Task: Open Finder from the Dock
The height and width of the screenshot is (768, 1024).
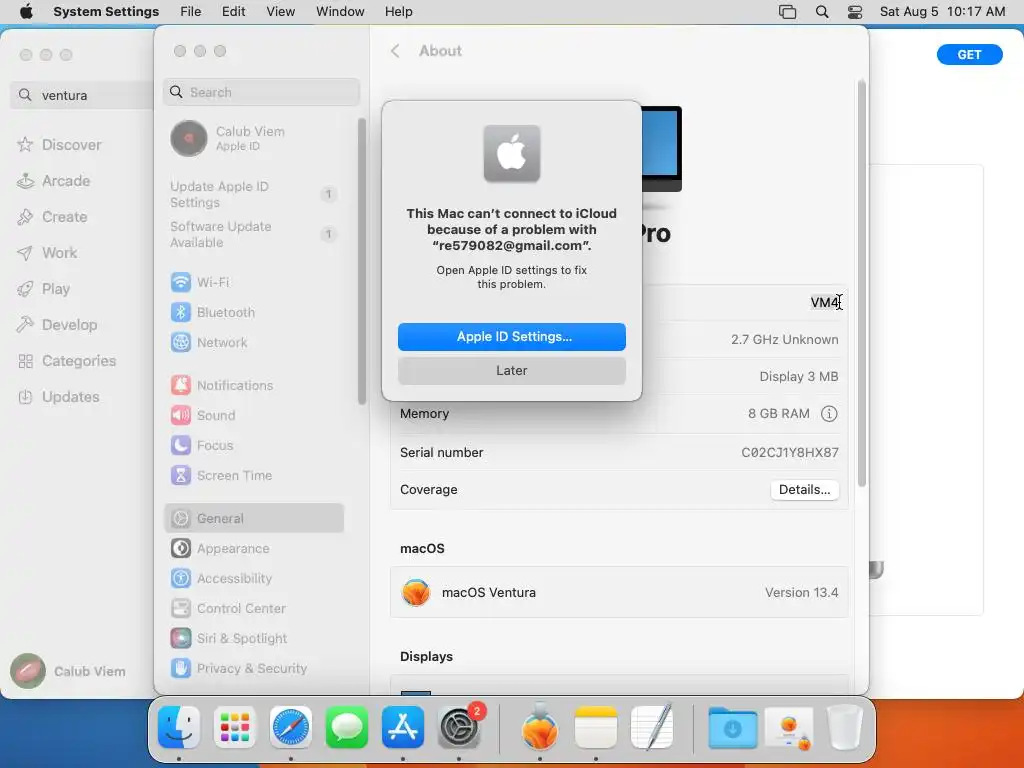Action: (179, 727)
